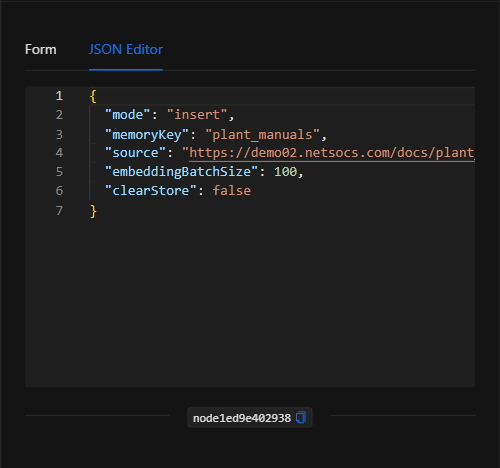Place cursor on "mode" key
Viewport: 500px width, 468px height.
tap(128, 115)
